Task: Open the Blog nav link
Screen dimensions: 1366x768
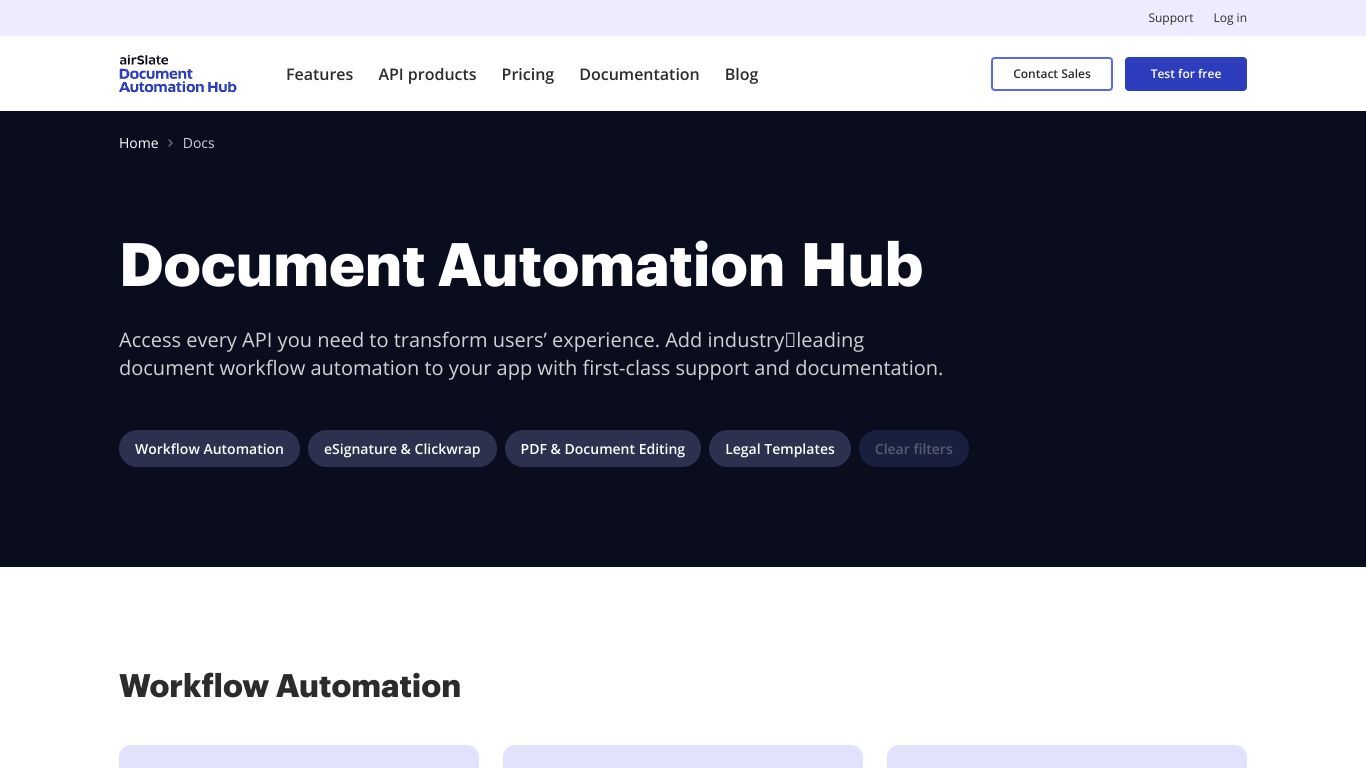Action: tap(741, 74)
